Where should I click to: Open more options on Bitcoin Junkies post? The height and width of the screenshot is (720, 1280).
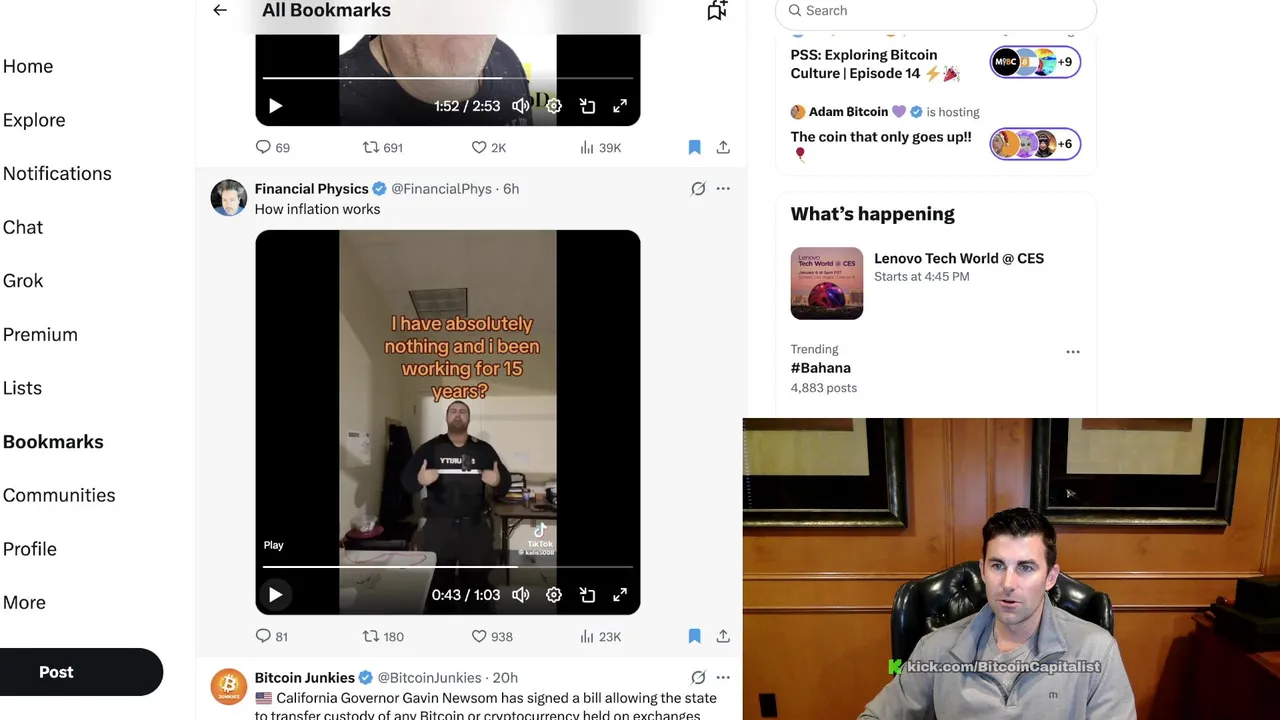(723, 677)
